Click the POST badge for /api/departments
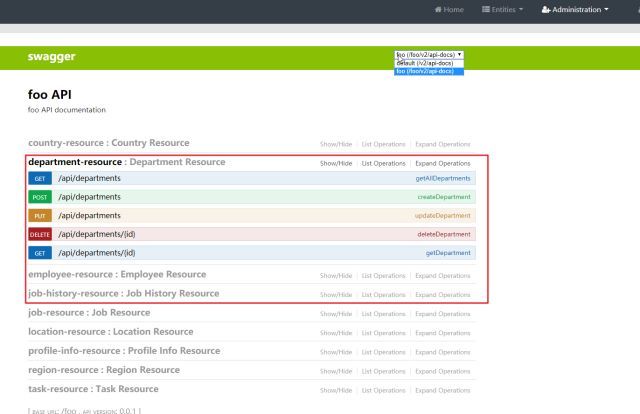This screenshot has height=414, width=640. click(40, 197)
